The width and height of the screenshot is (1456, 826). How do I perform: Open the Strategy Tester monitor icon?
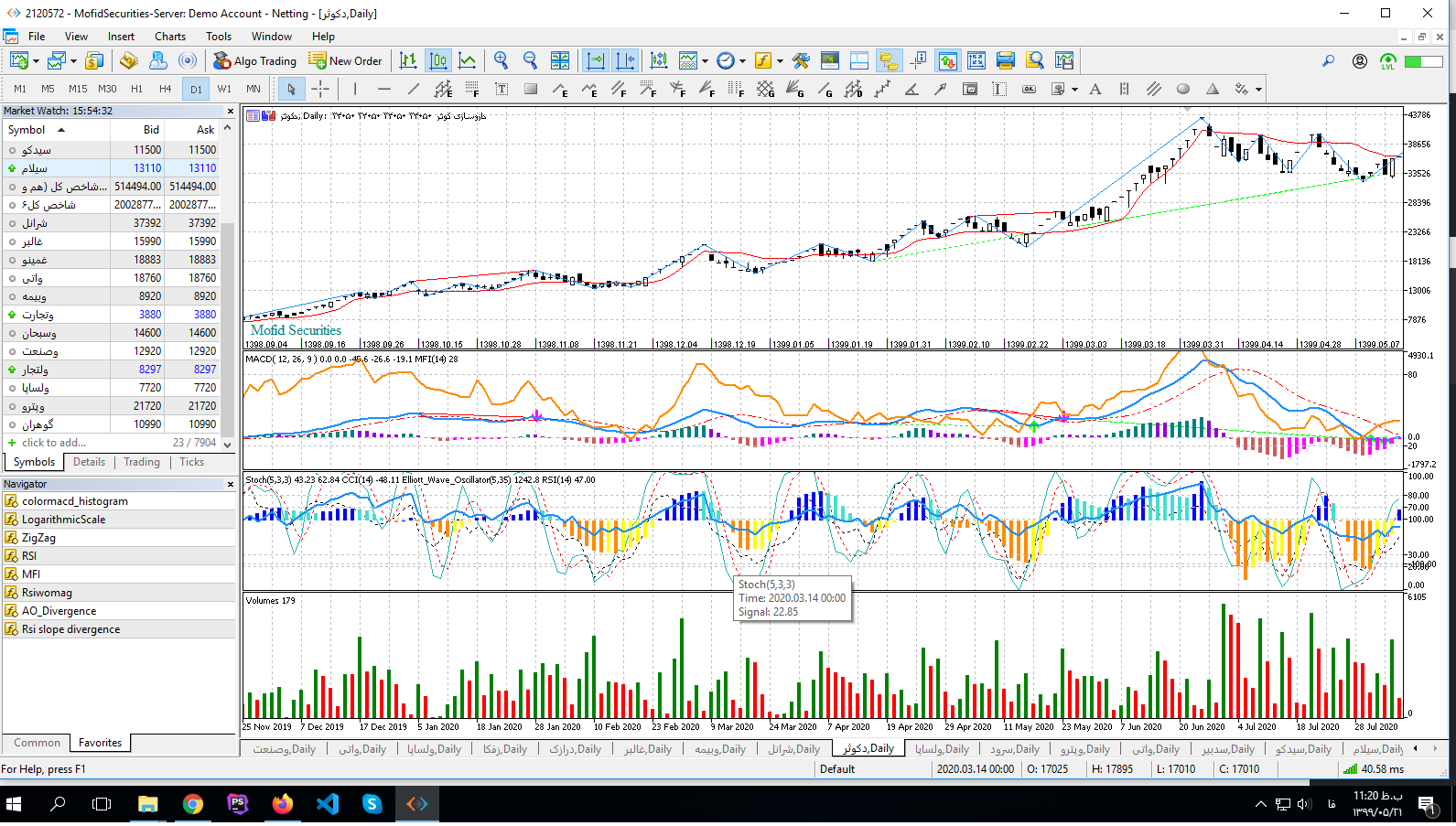[x=830, y=60]
